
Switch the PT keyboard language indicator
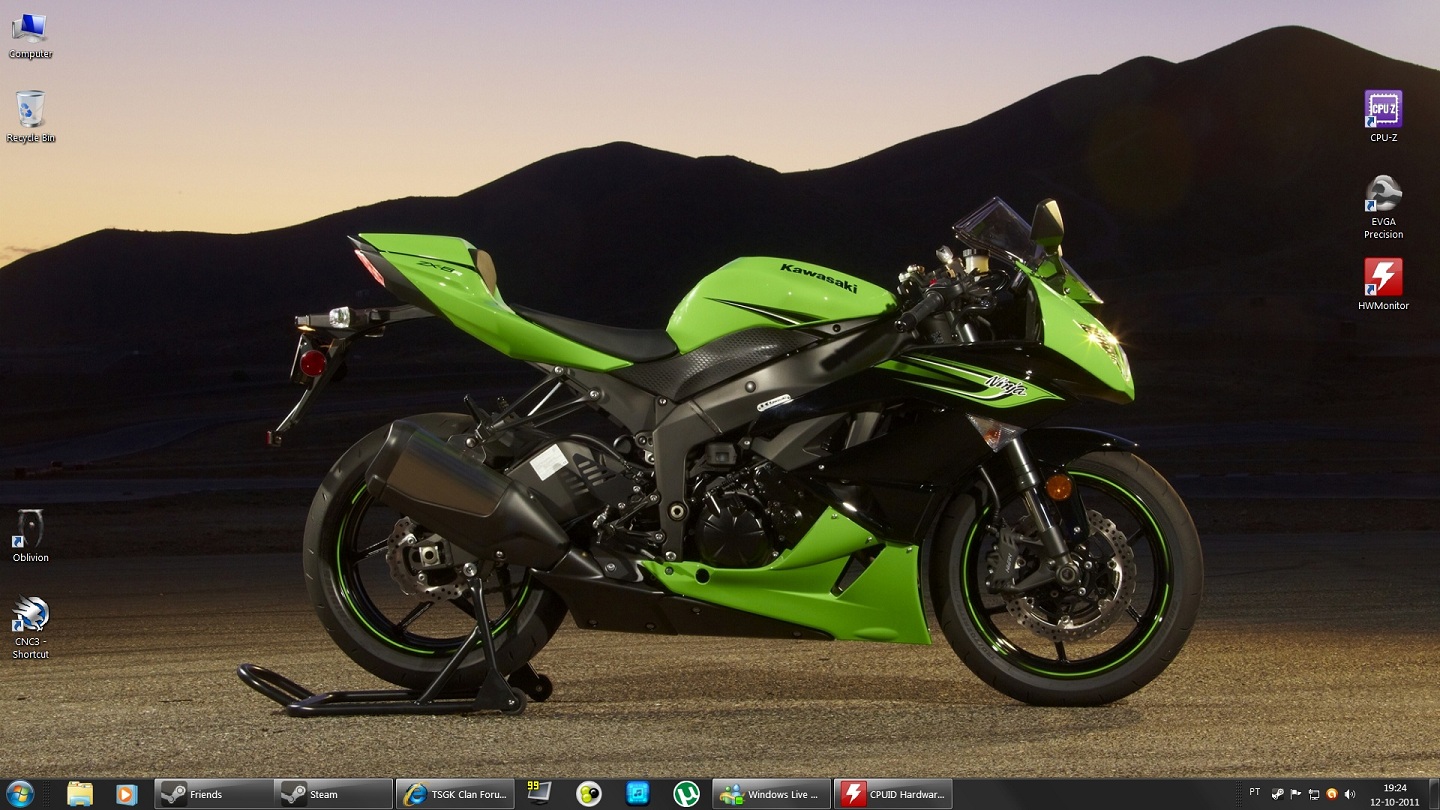coord(1254,793)
